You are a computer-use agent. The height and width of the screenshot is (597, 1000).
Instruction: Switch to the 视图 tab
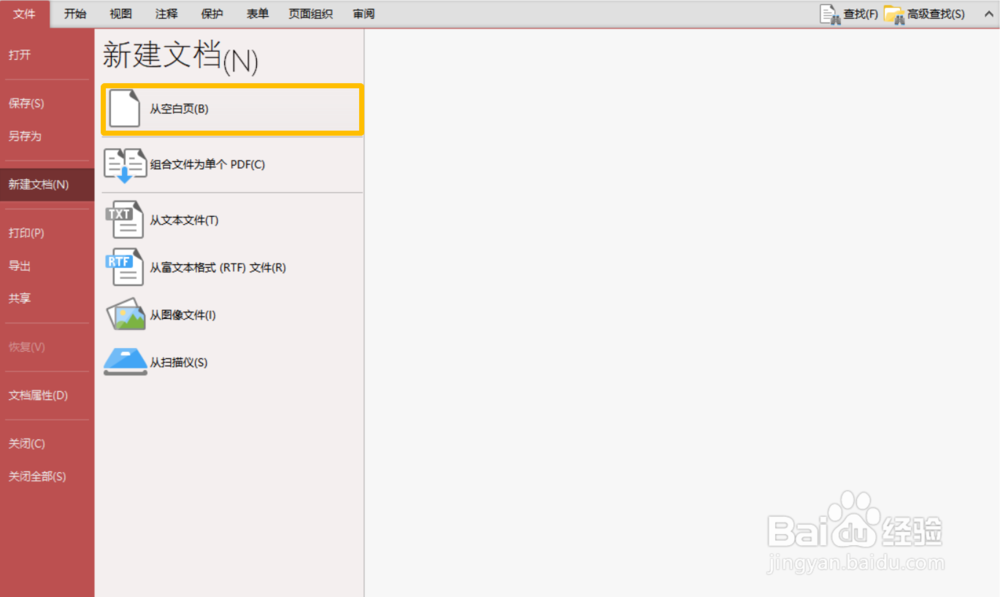click(x=121, y=13)
